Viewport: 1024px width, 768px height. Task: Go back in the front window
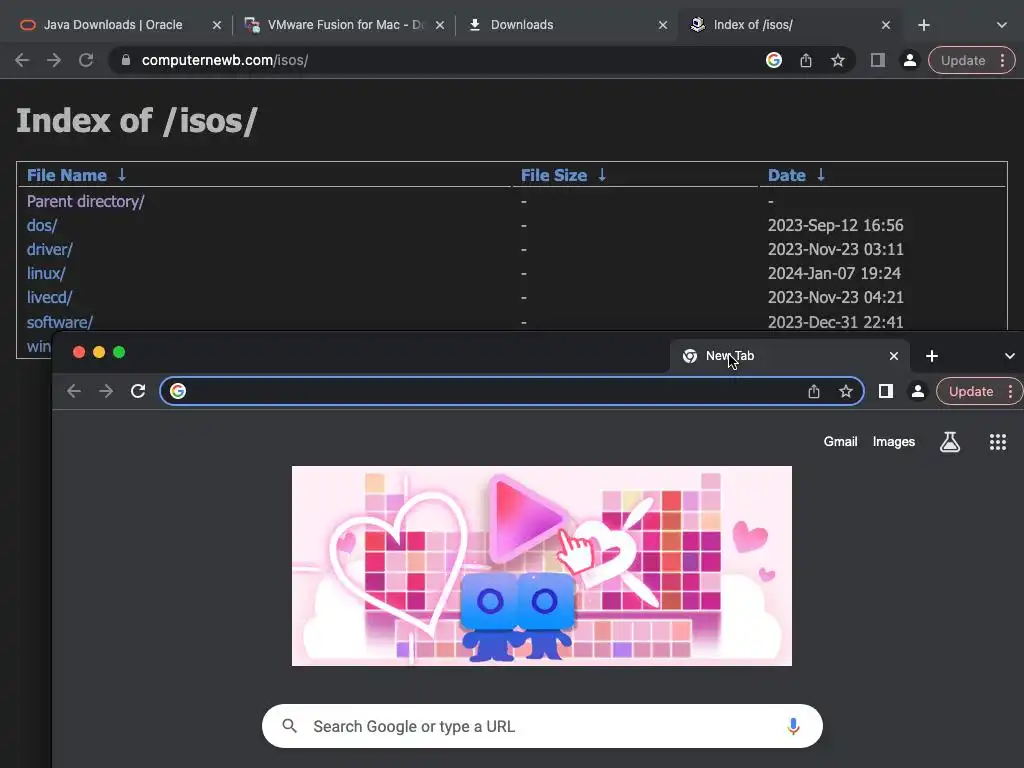pos(74,391)
